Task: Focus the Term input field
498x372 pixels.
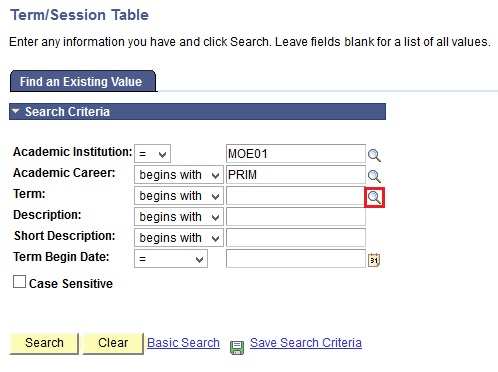Action: [295, 196]
